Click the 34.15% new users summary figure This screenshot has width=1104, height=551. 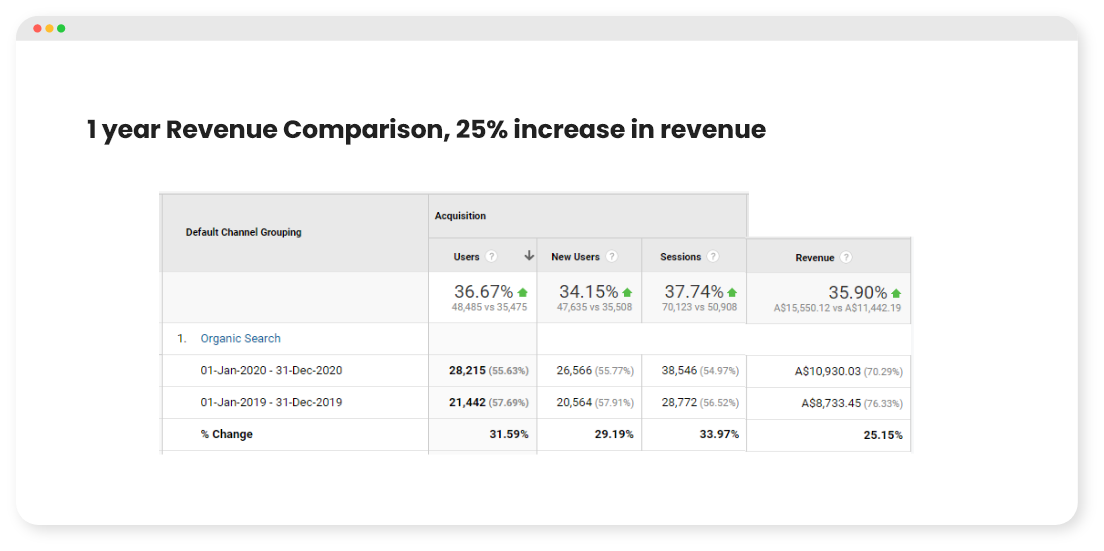pos(589,291)
